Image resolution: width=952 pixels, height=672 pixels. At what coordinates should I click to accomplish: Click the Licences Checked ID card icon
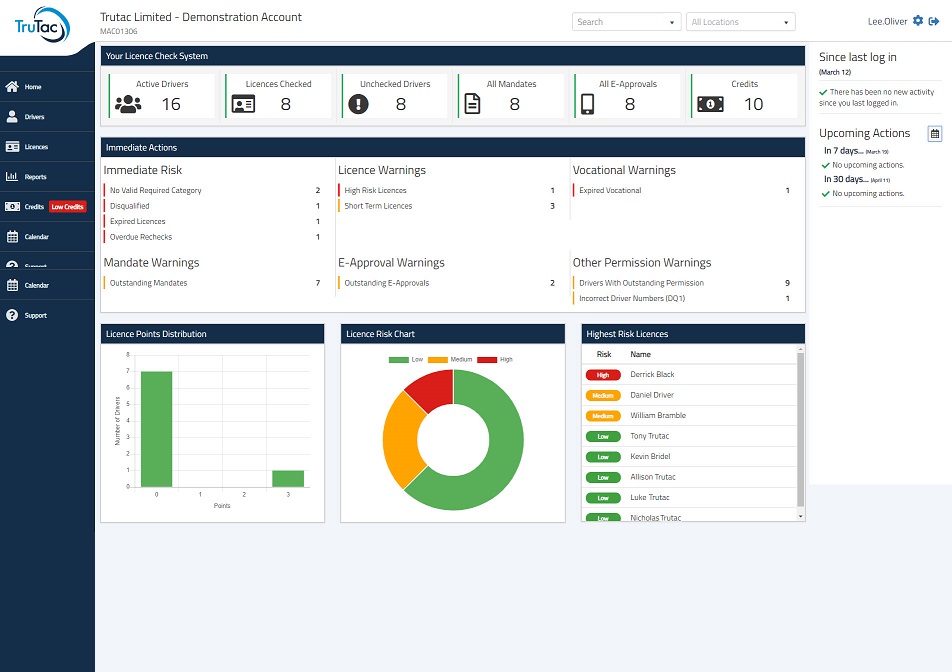tap(243, 104)
